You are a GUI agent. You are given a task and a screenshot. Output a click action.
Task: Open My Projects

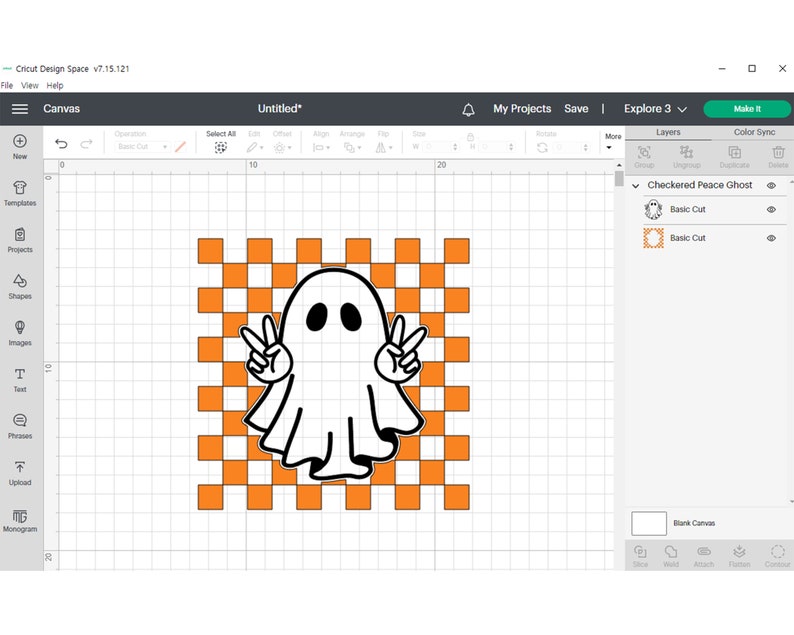click(522, 109)
